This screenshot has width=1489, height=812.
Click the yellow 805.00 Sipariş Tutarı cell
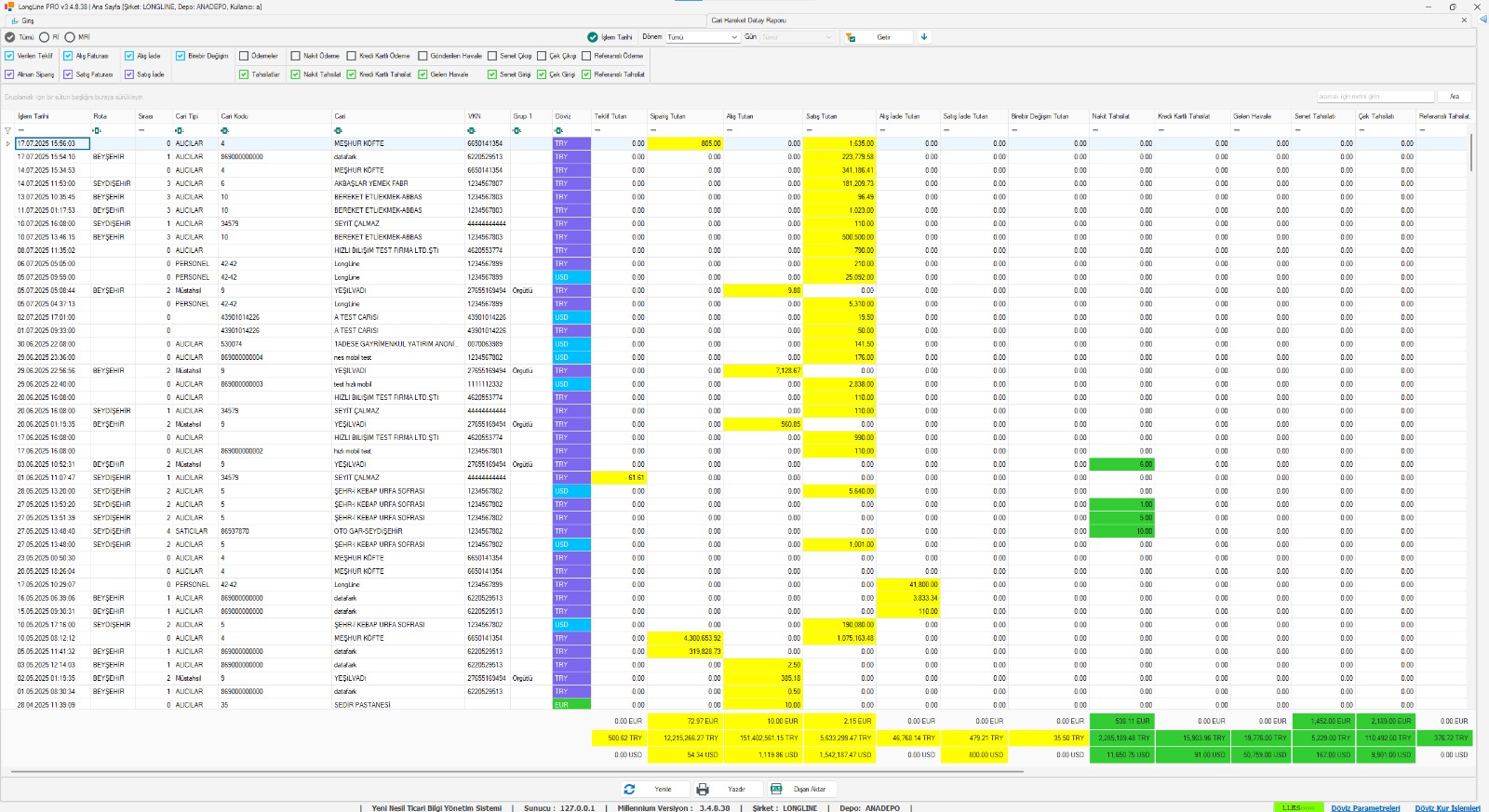(685, 143)
